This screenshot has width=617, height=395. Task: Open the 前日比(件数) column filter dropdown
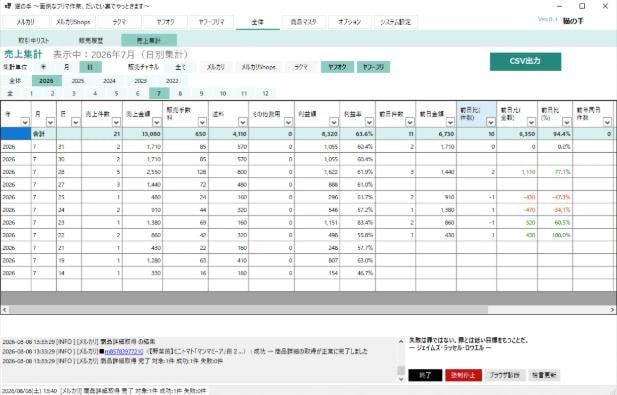(x=491, y=122)
